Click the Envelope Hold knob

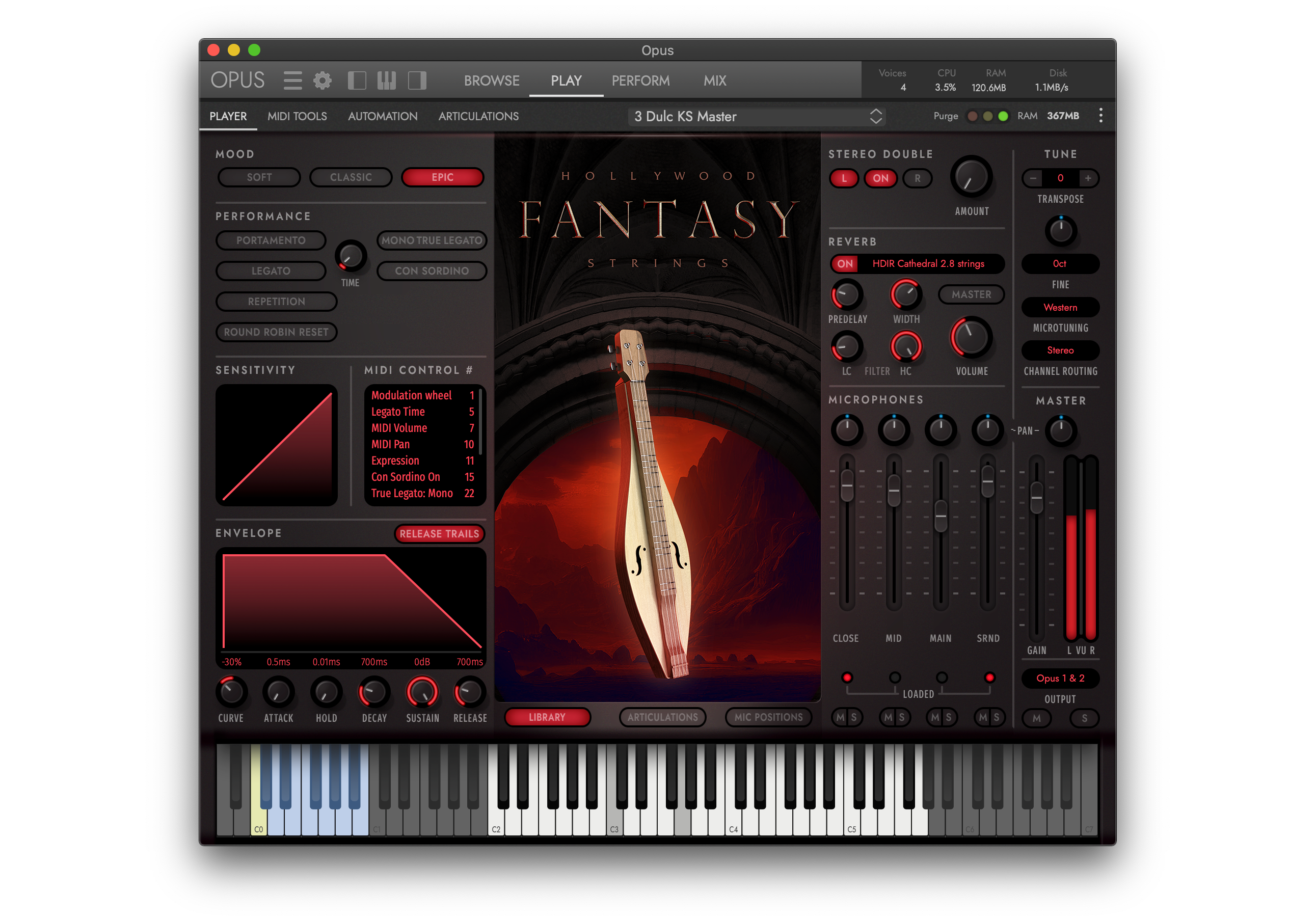click(326, 692)
